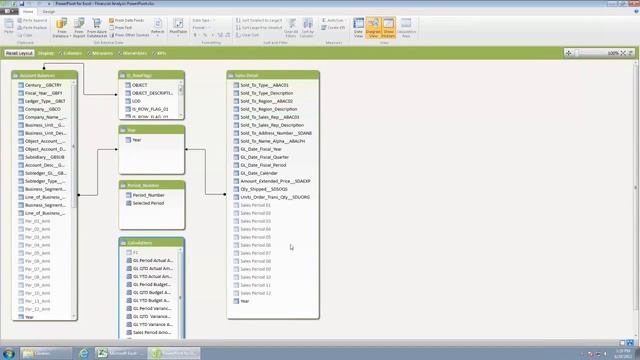
Task: Switch to the Home ribbon tab
Action: [x=28, y=11]
